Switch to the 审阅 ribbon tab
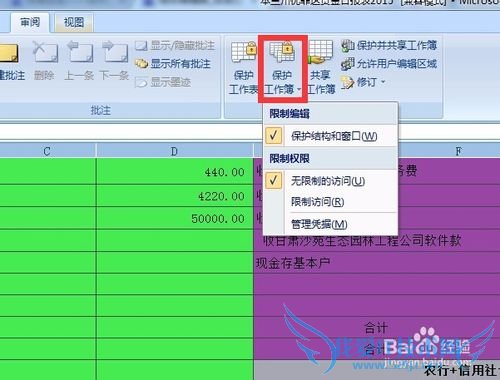Viewport: 500px width, 380px height. coord(30,22)
